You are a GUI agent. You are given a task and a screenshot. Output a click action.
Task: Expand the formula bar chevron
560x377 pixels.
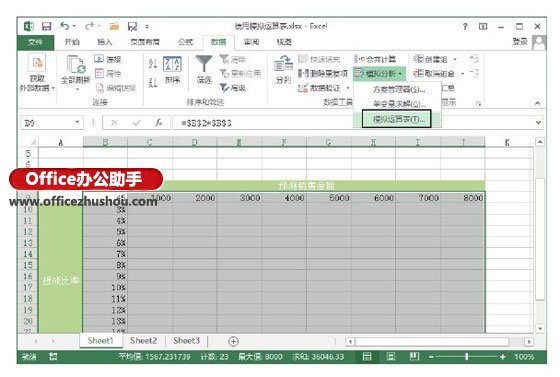538,123
